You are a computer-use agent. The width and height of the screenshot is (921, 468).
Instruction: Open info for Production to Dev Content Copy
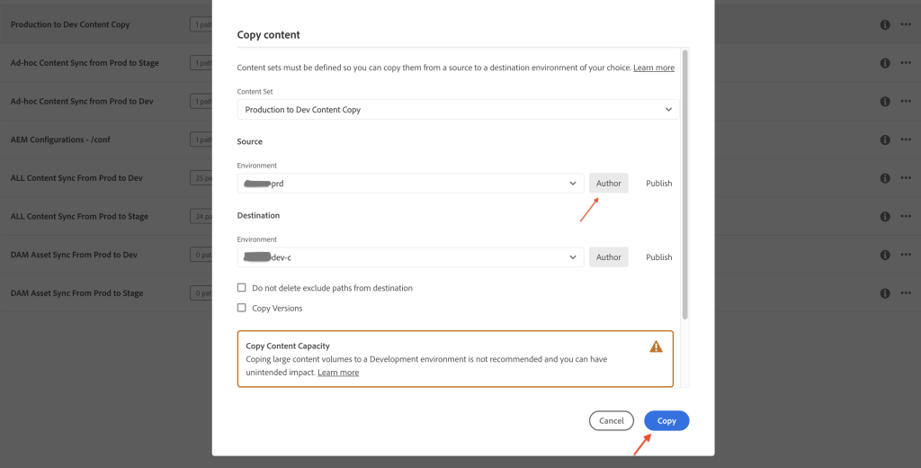[x=885, y=25]
